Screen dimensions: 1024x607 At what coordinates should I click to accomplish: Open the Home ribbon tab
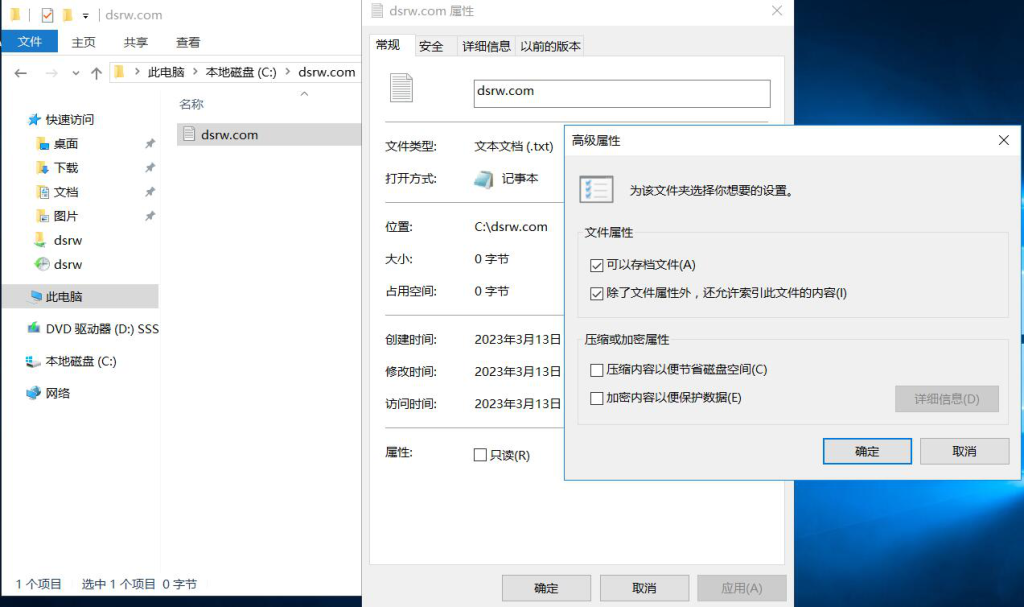[x=84, y=42]
